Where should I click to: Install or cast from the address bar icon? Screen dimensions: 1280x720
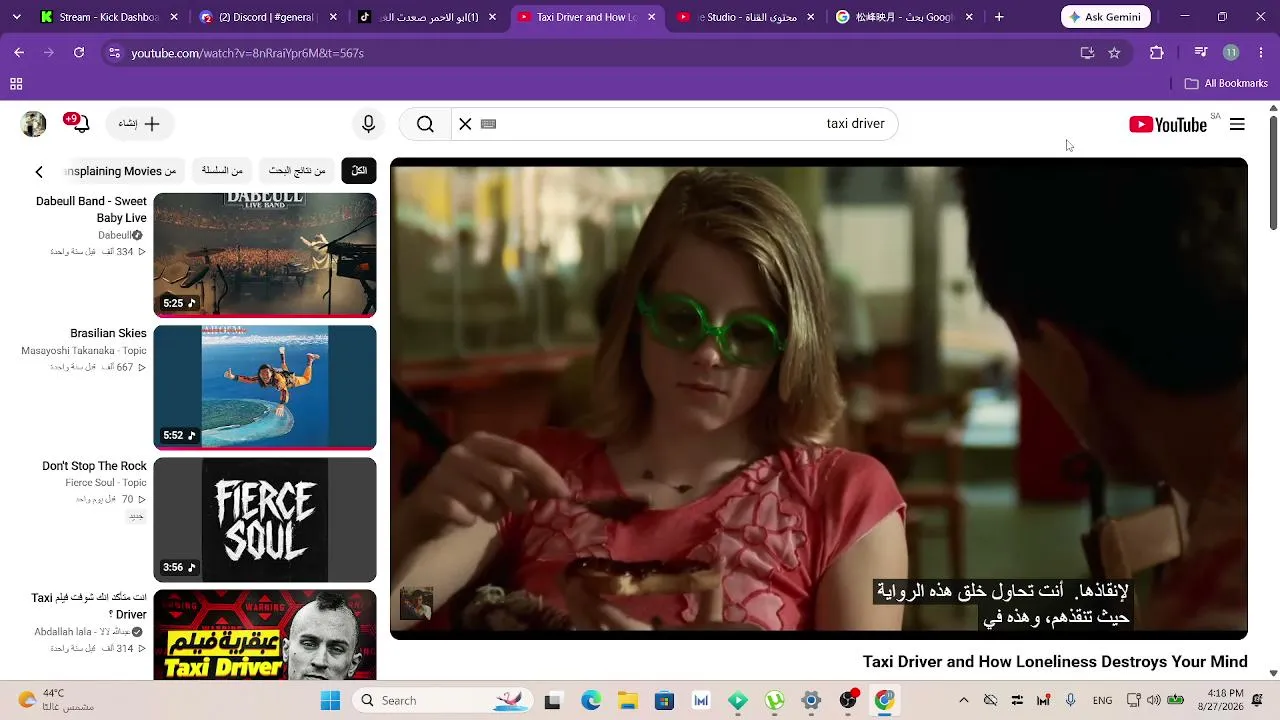pyautogui.click(x=1087, y=53)
